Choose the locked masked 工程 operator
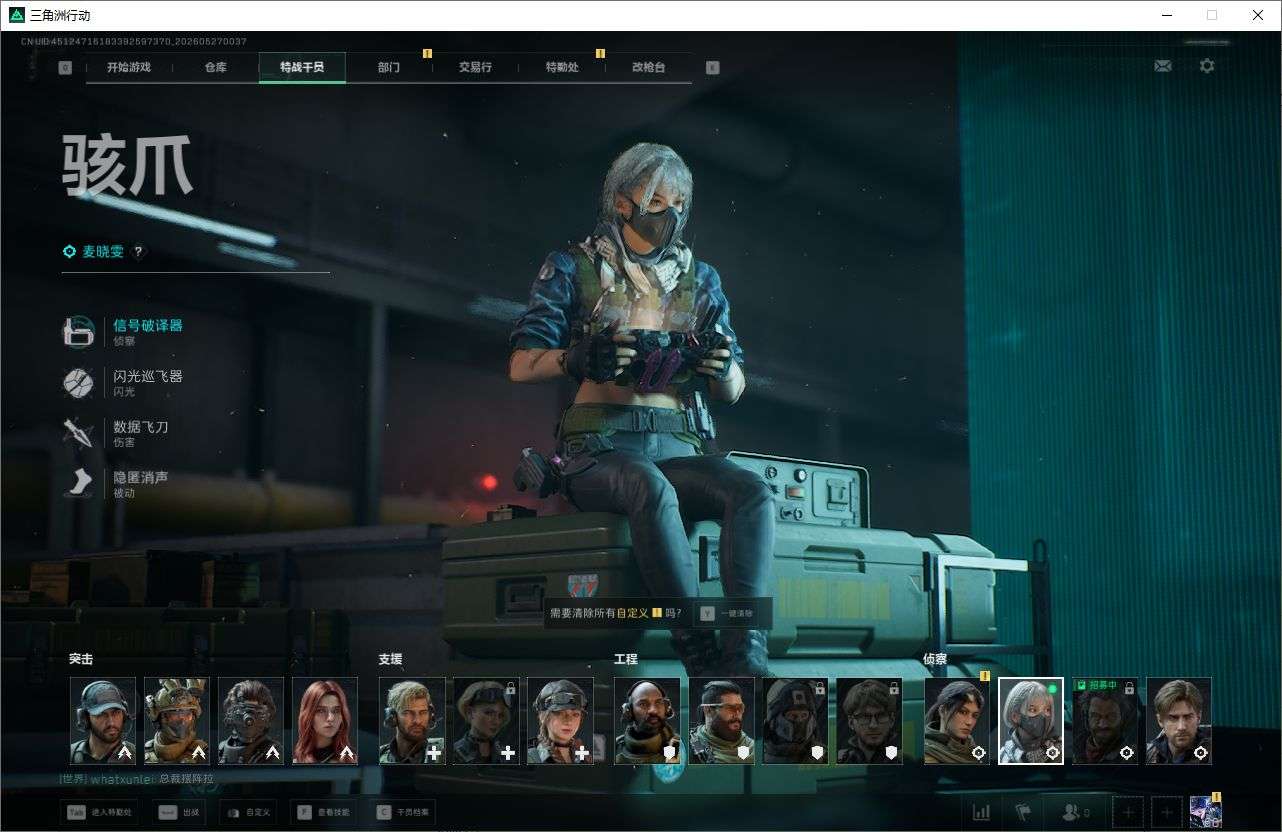1282x832 pixels. 795,721
